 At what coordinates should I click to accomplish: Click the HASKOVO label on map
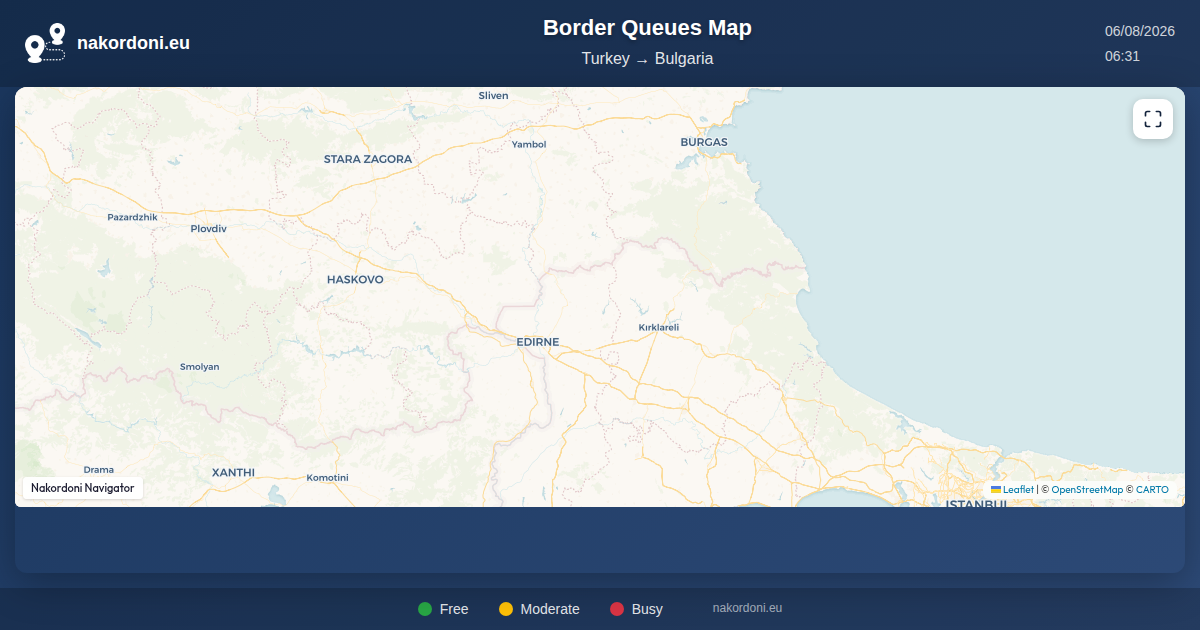pyautogui.click(x=355, y=280)
